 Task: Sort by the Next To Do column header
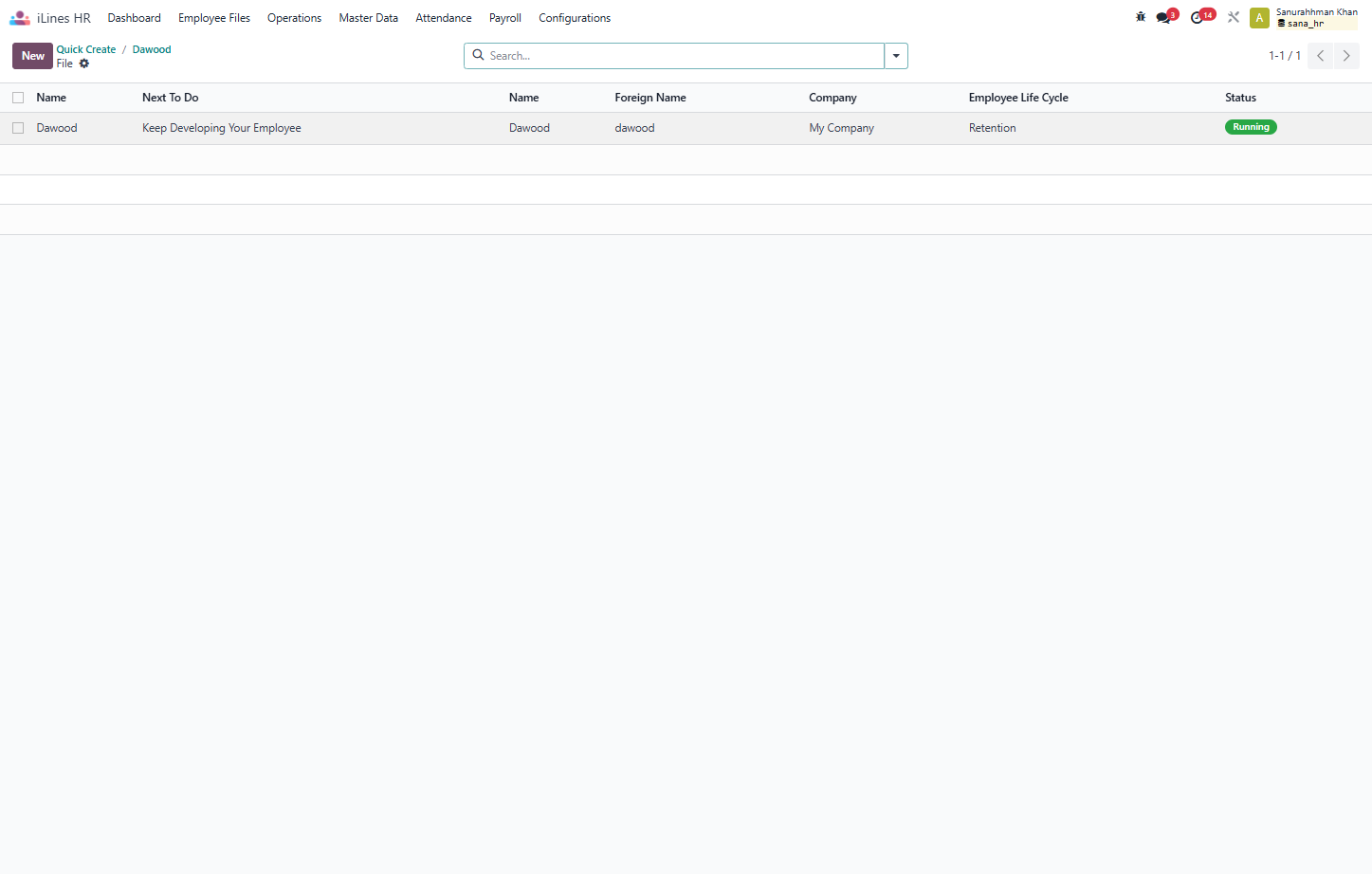pos(171,98)
